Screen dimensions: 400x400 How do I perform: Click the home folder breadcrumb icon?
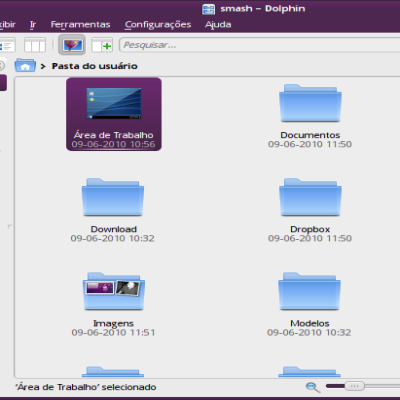pyautogui.click(x=25, y=65)
